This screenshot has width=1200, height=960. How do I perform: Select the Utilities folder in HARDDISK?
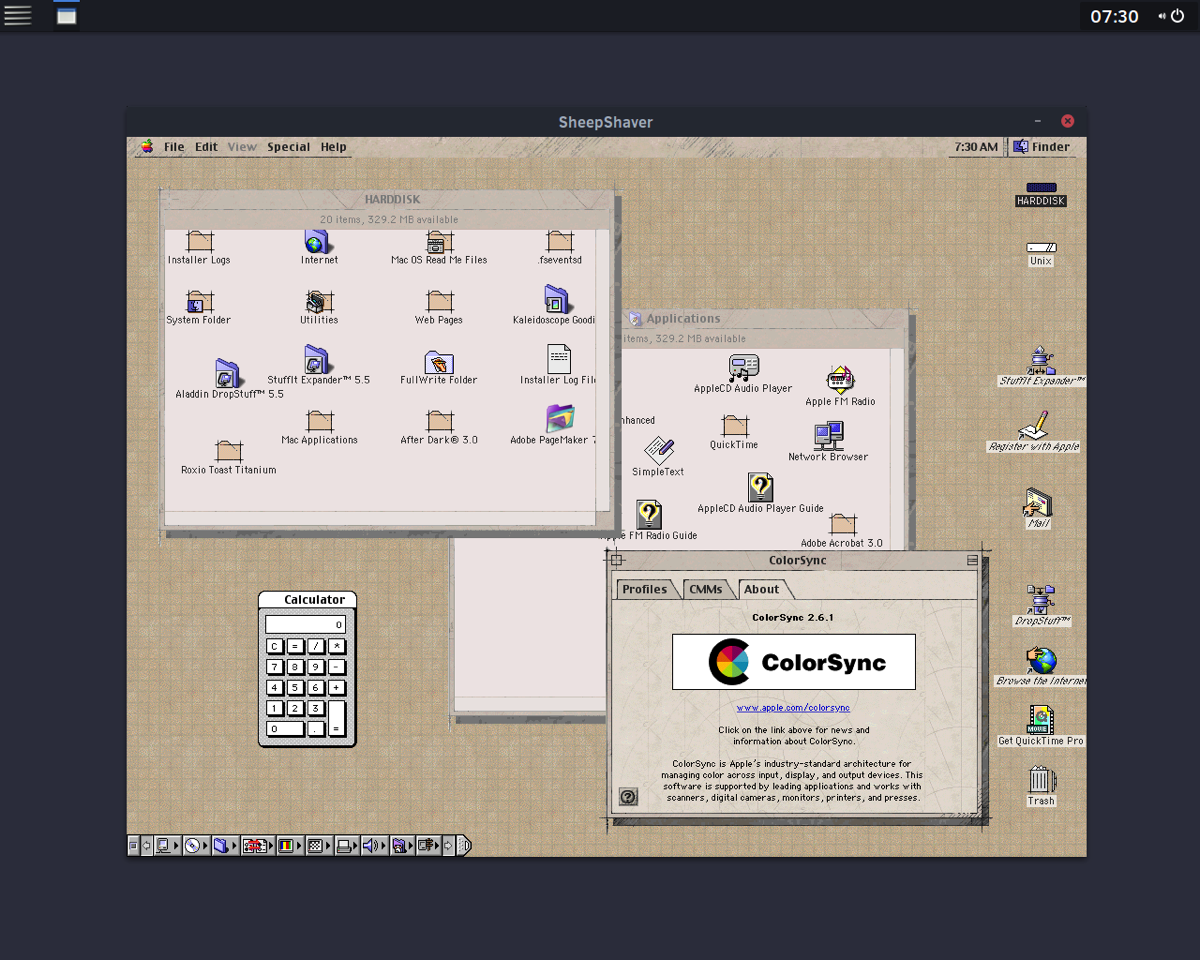click(x=319, y=300)
